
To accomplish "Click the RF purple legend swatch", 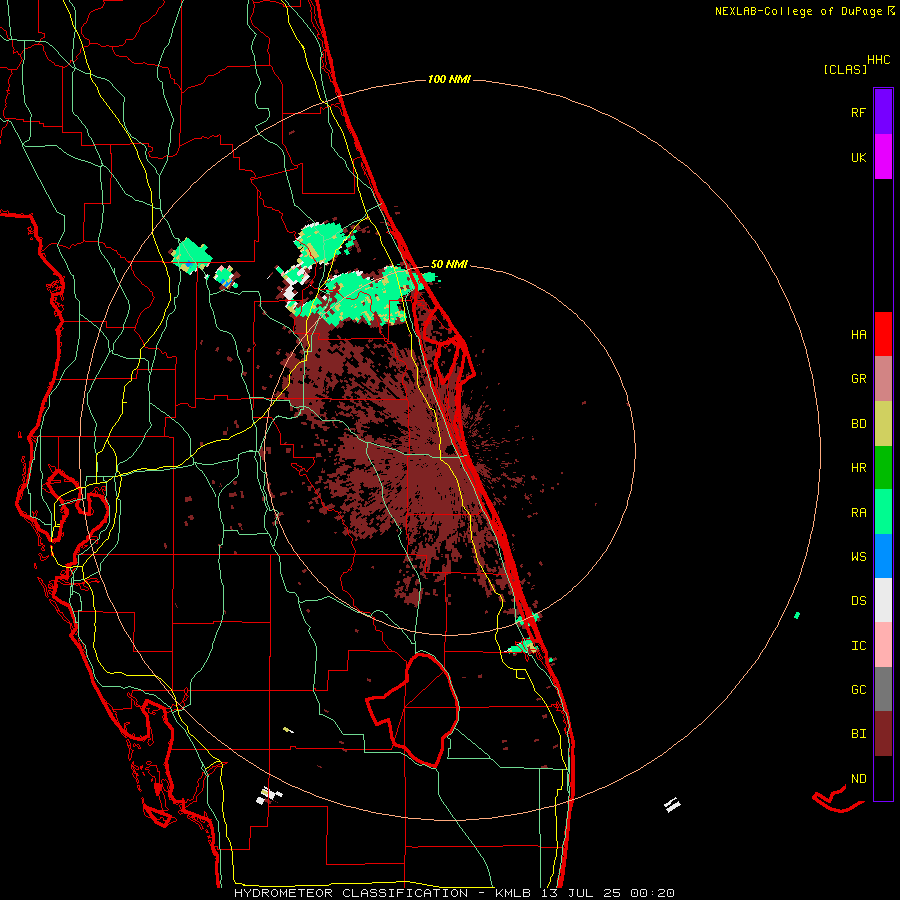I will (883, 112).
